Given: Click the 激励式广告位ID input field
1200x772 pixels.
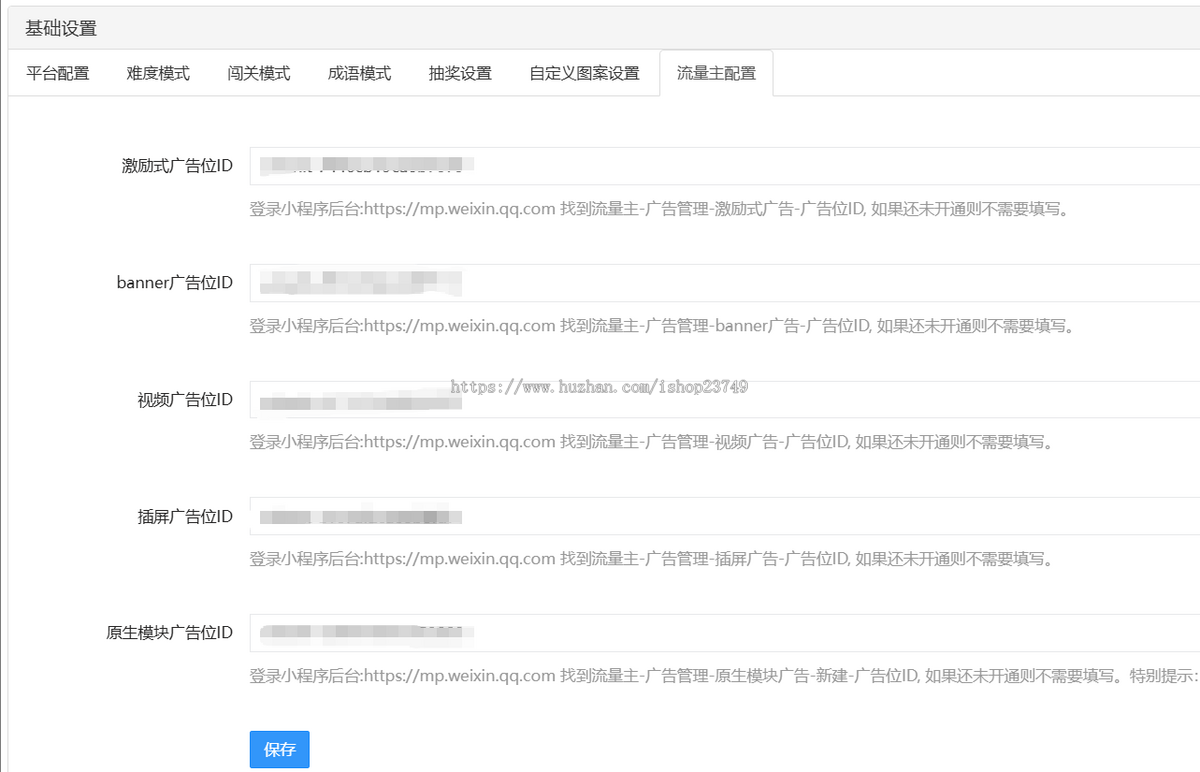Looking at the screenshot, I should tap(724, 166).
